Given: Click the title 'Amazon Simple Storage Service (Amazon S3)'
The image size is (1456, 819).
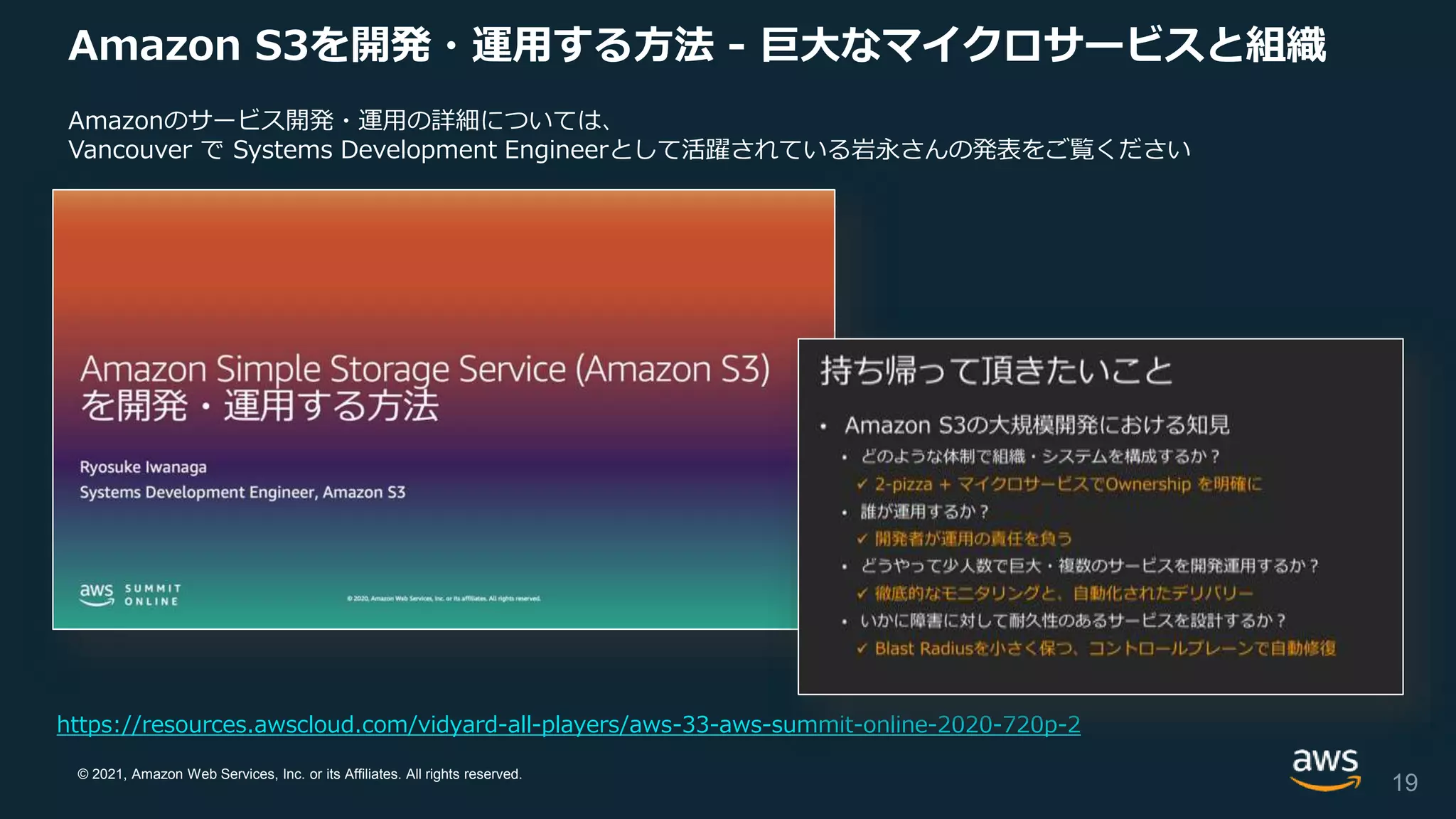Looking at the screenshot, I should coord(425,370).
